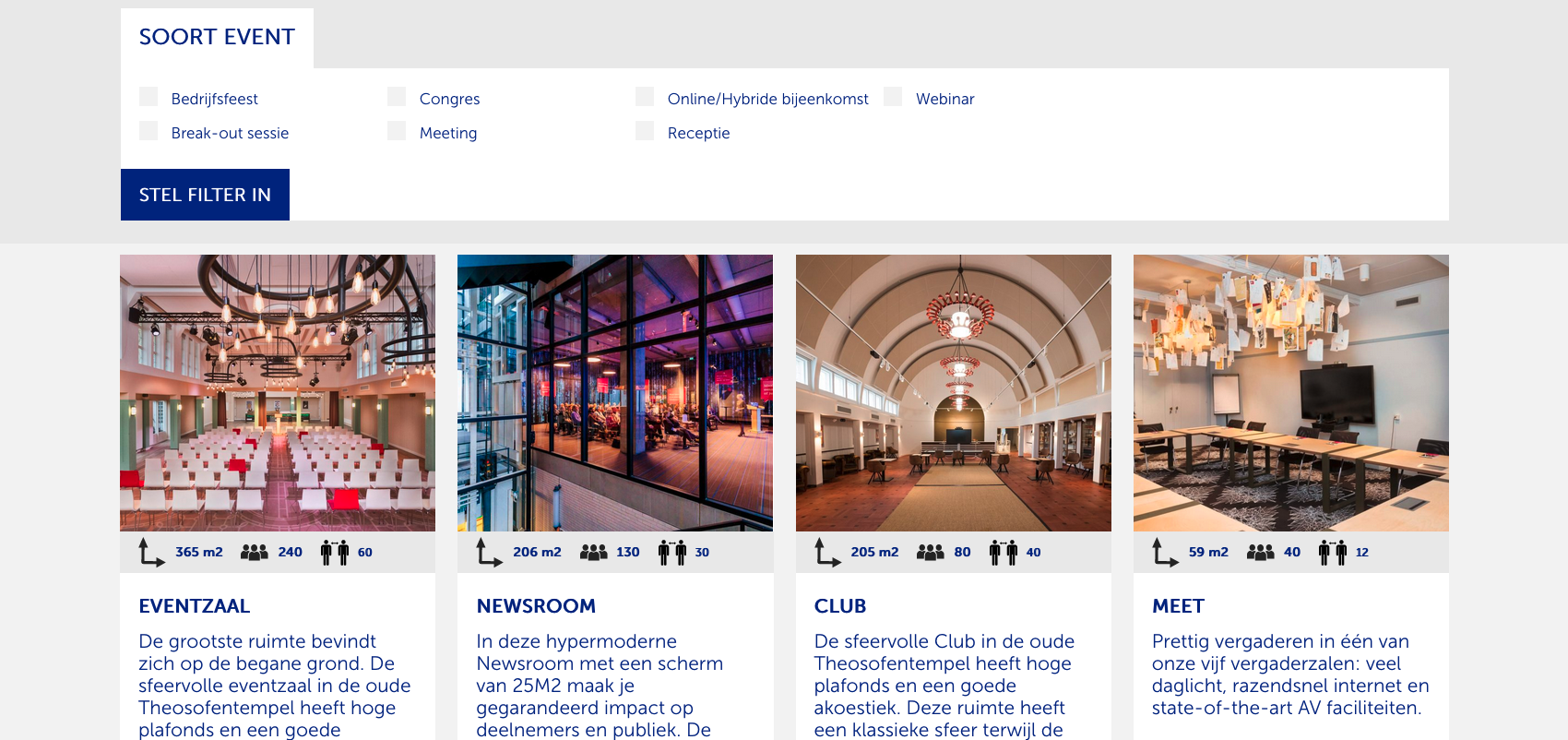The image size is (1568, 740).
Task: Open the Meet room photo
Action: [1291, 393]
